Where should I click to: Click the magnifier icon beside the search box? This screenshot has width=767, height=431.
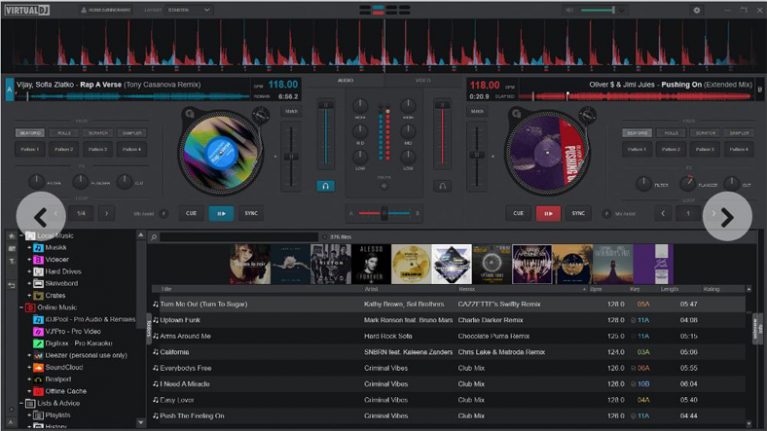coord(154,237)
